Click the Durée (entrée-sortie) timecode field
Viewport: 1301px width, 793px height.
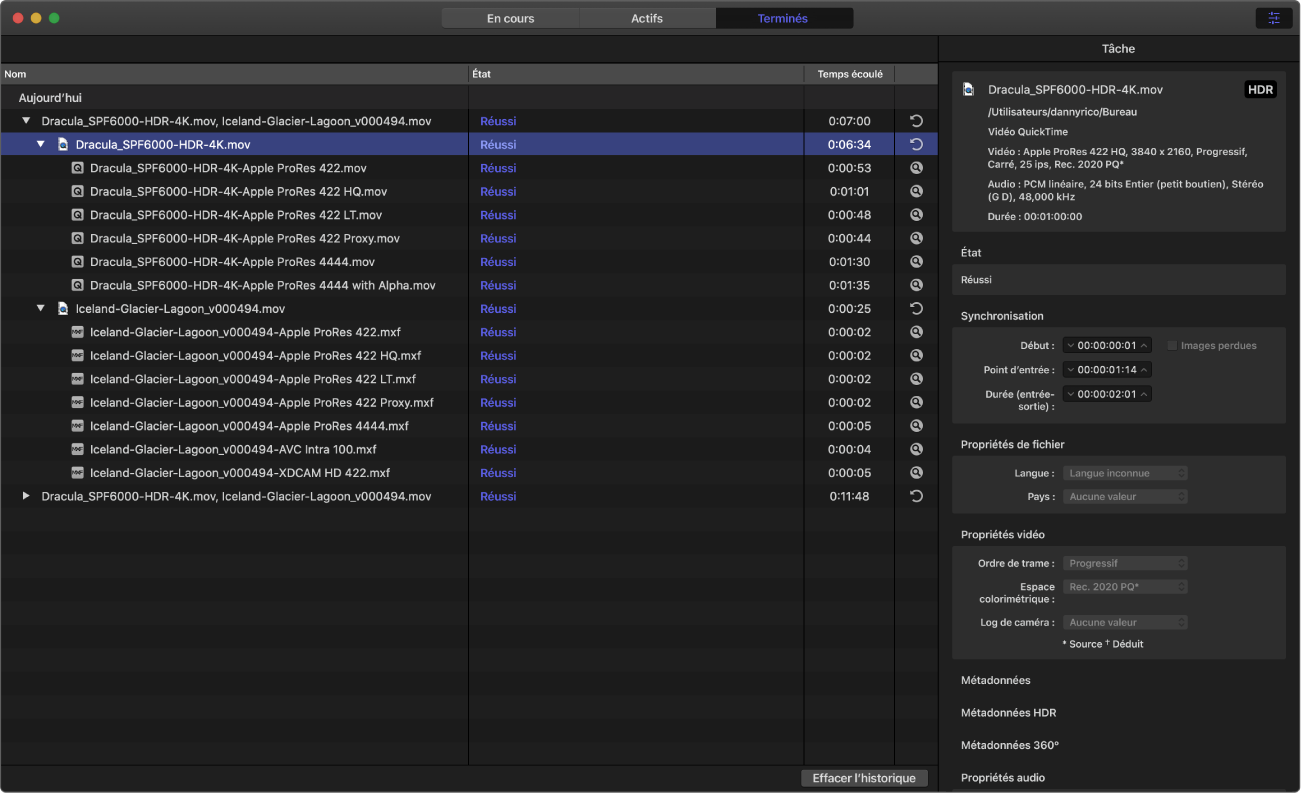(x=1107, y=394)
